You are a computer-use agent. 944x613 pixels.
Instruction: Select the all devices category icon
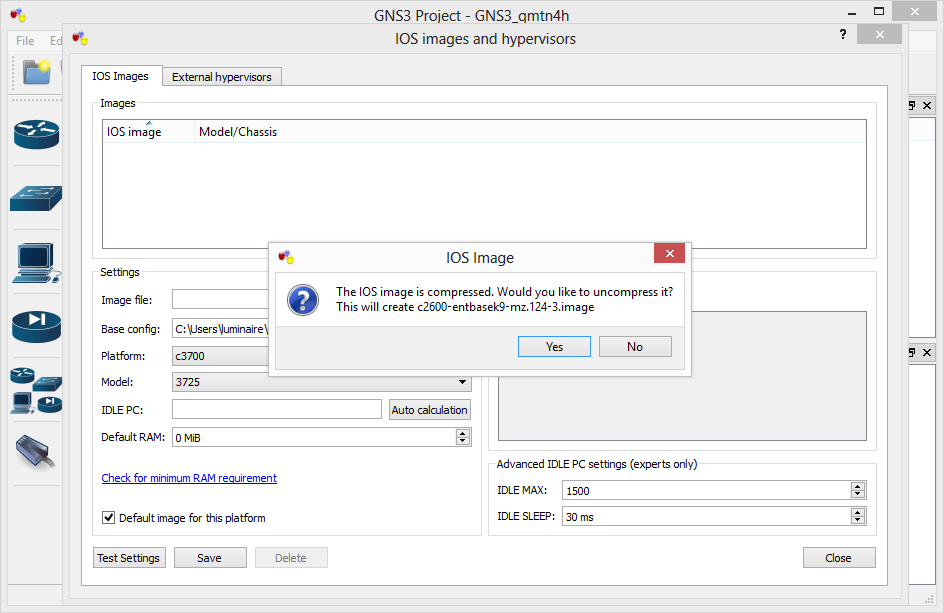[36, 391]
